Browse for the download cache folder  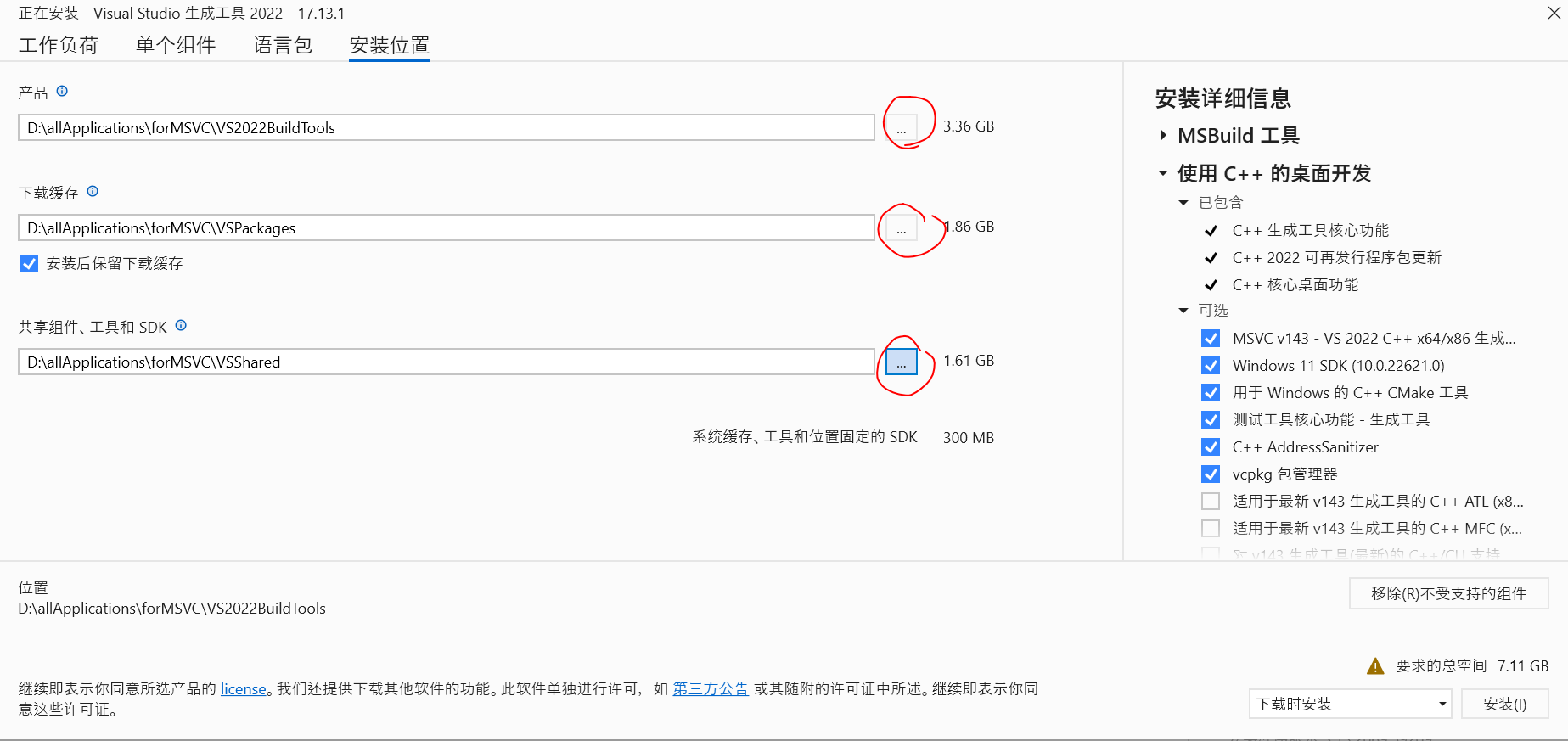coord(901,227)
